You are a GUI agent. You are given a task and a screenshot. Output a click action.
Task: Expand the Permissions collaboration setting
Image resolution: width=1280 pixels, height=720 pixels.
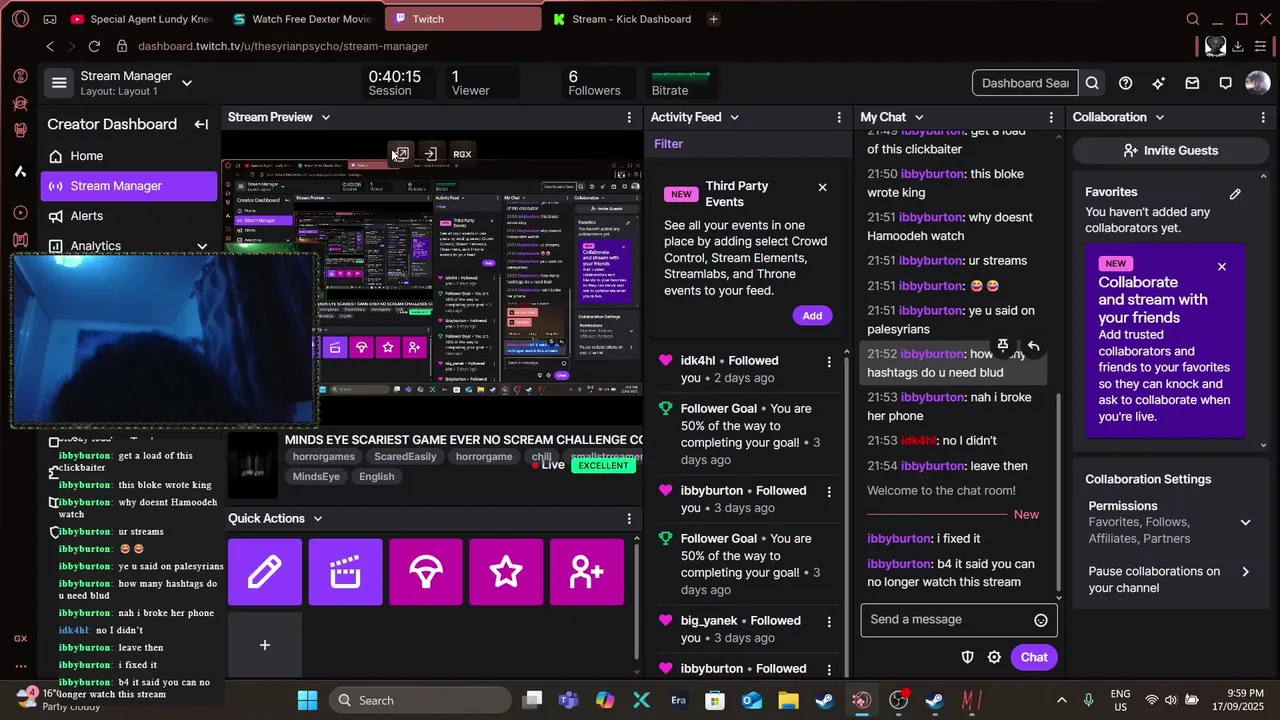tap(1245, 522)
